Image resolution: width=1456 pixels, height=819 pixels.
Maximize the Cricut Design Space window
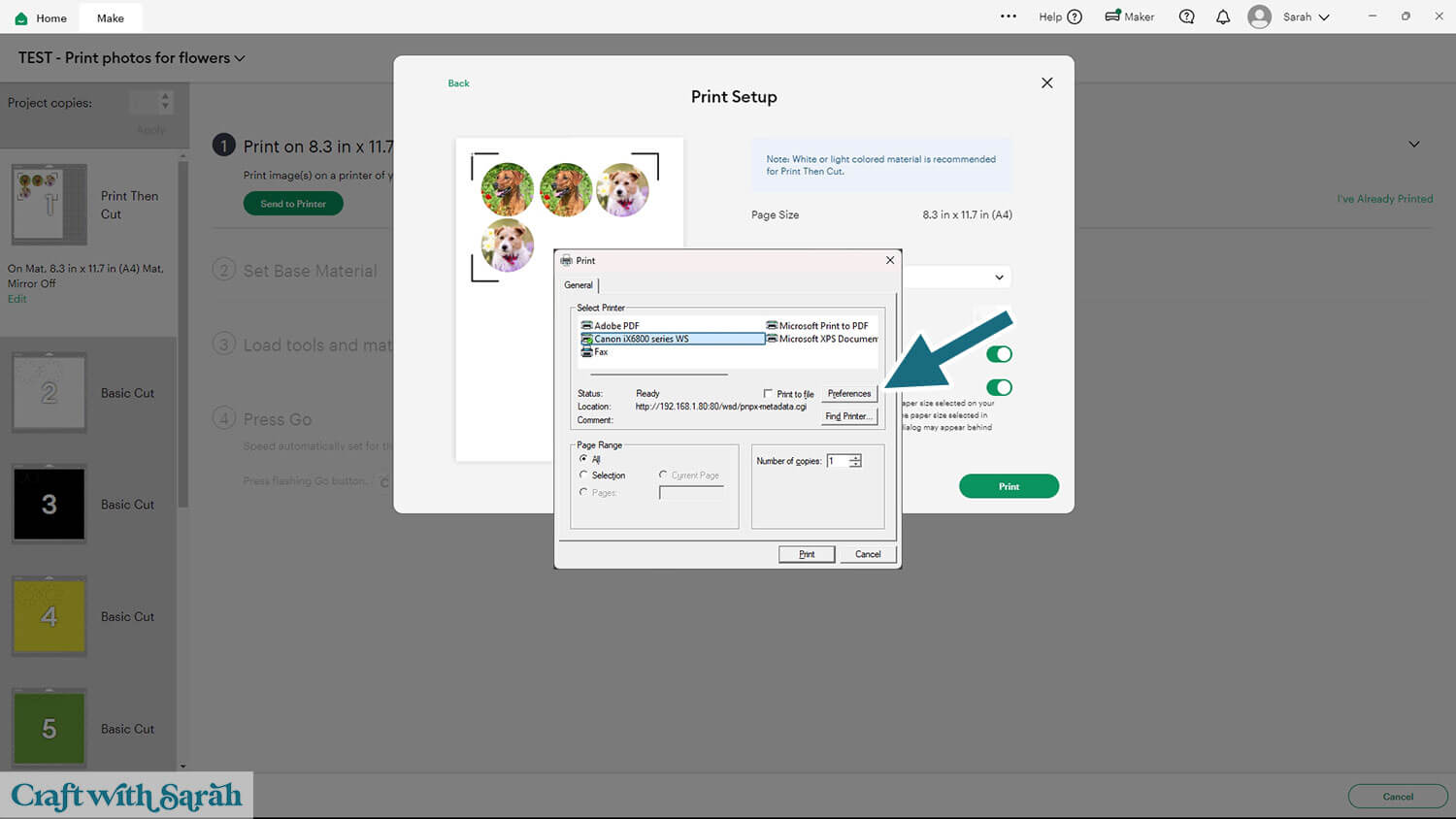(x=1406, y=16)
